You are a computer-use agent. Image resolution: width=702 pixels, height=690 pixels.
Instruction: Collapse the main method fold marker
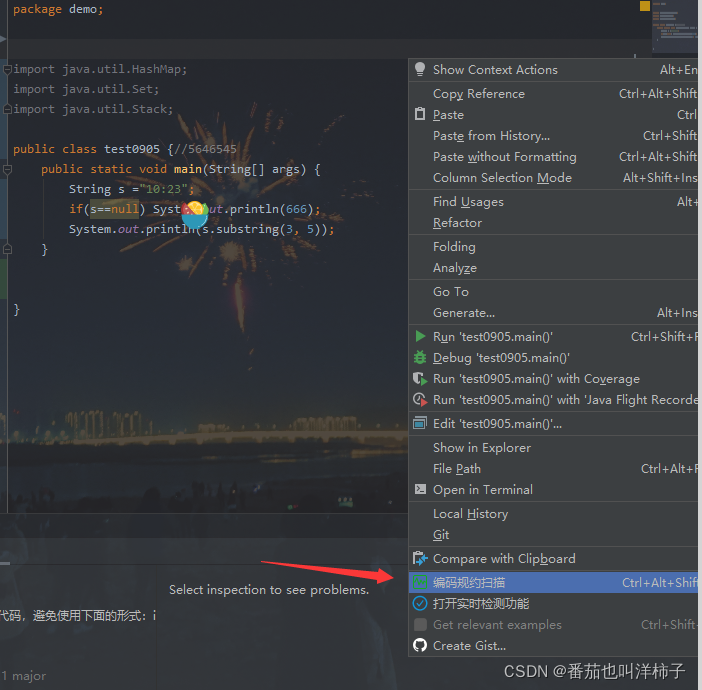coord(7,169)
